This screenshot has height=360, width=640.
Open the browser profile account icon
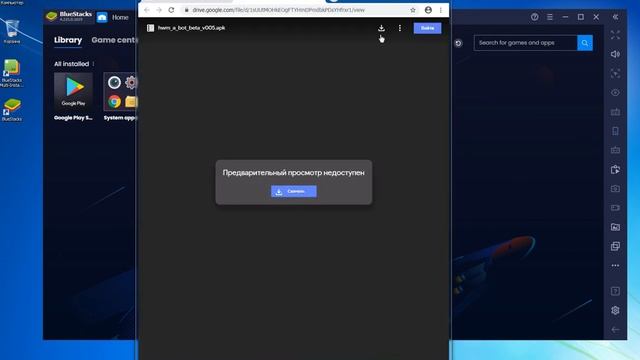tap(428, 10)
